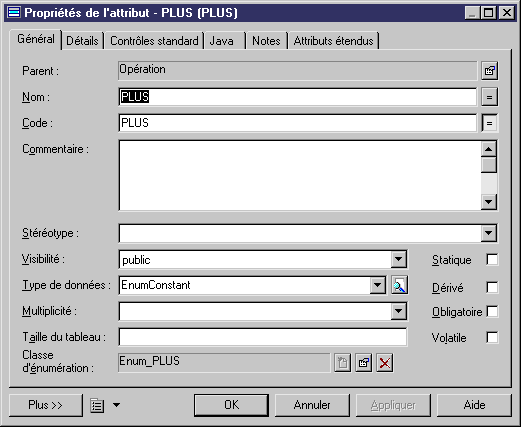Toggle the Dérivé checkbox

pyautogui.click(x=492, y=287)
